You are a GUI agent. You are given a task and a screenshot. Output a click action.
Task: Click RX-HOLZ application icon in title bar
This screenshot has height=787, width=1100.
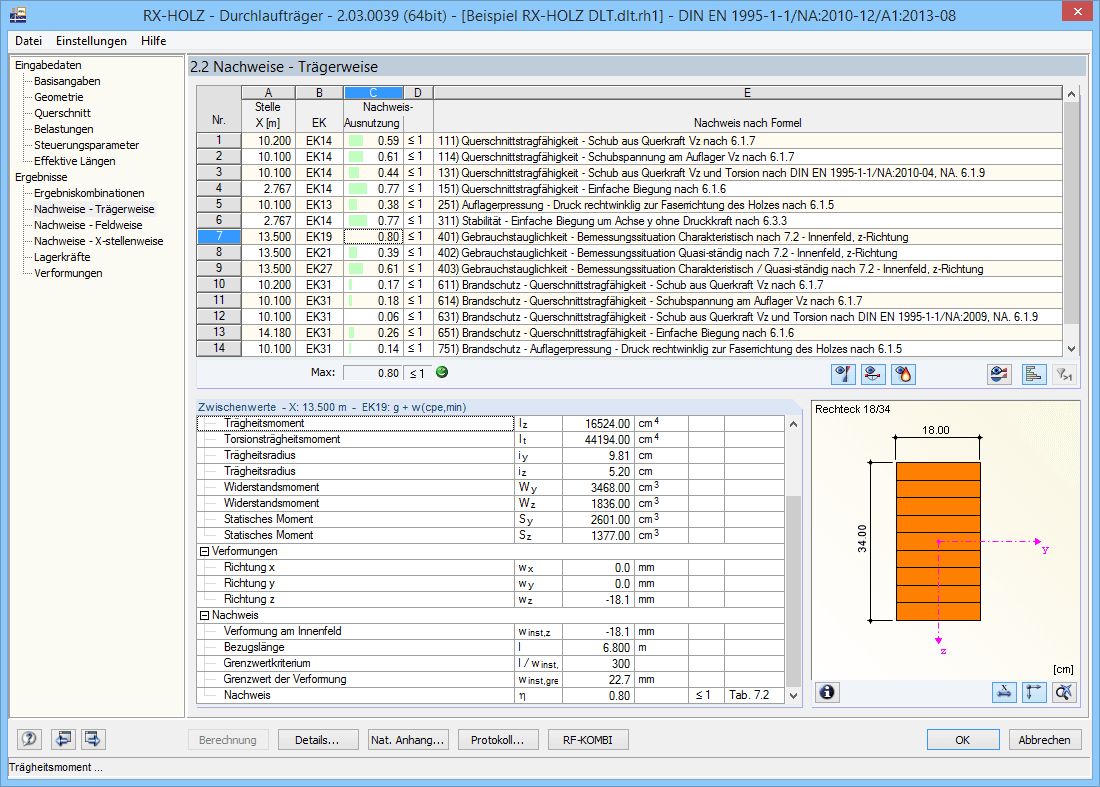pos(18,15)
